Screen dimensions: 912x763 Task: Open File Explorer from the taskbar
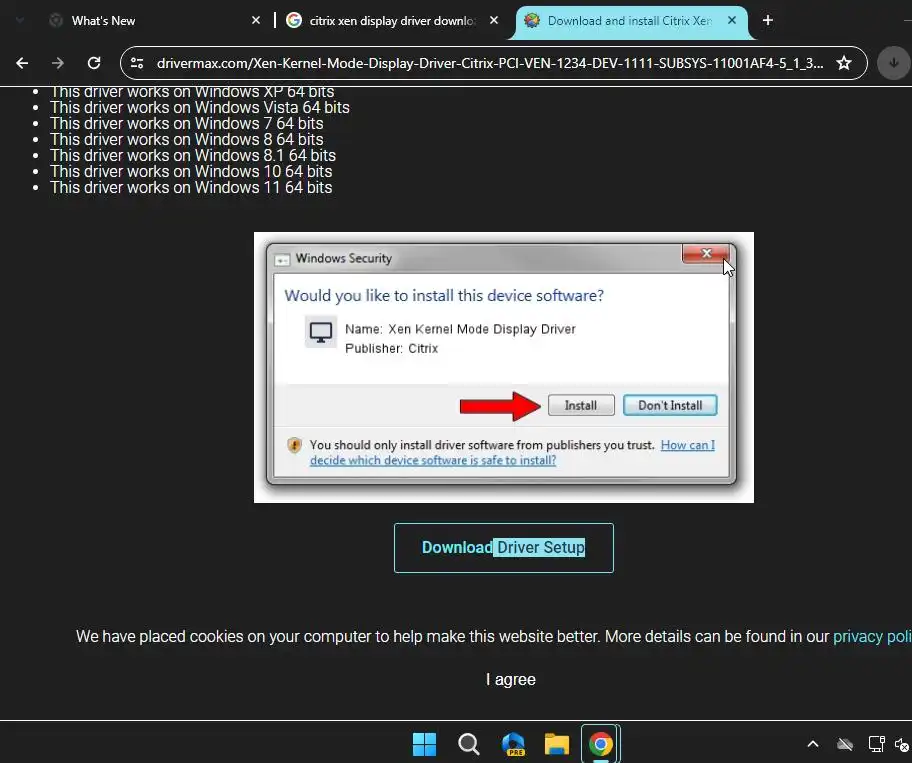tap(557, 744)
